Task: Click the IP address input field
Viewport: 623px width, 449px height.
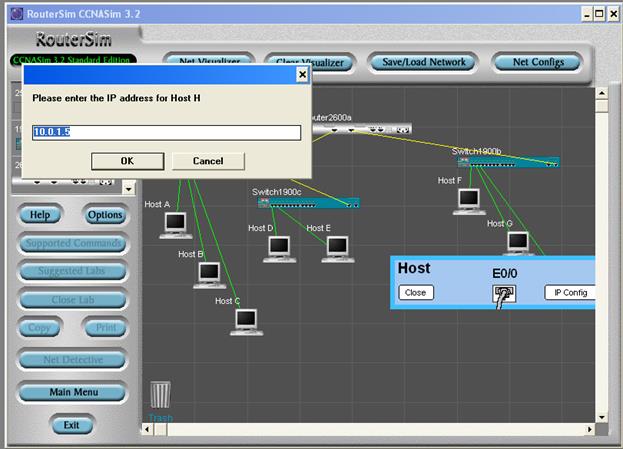Action: coord(166,133)
